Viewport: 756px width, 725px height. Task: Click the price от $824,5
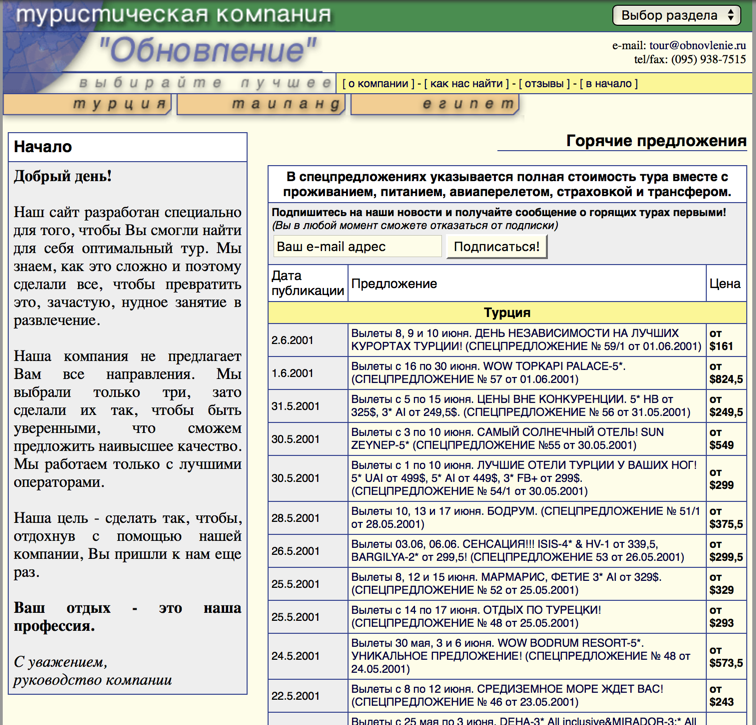pos(726,373)
